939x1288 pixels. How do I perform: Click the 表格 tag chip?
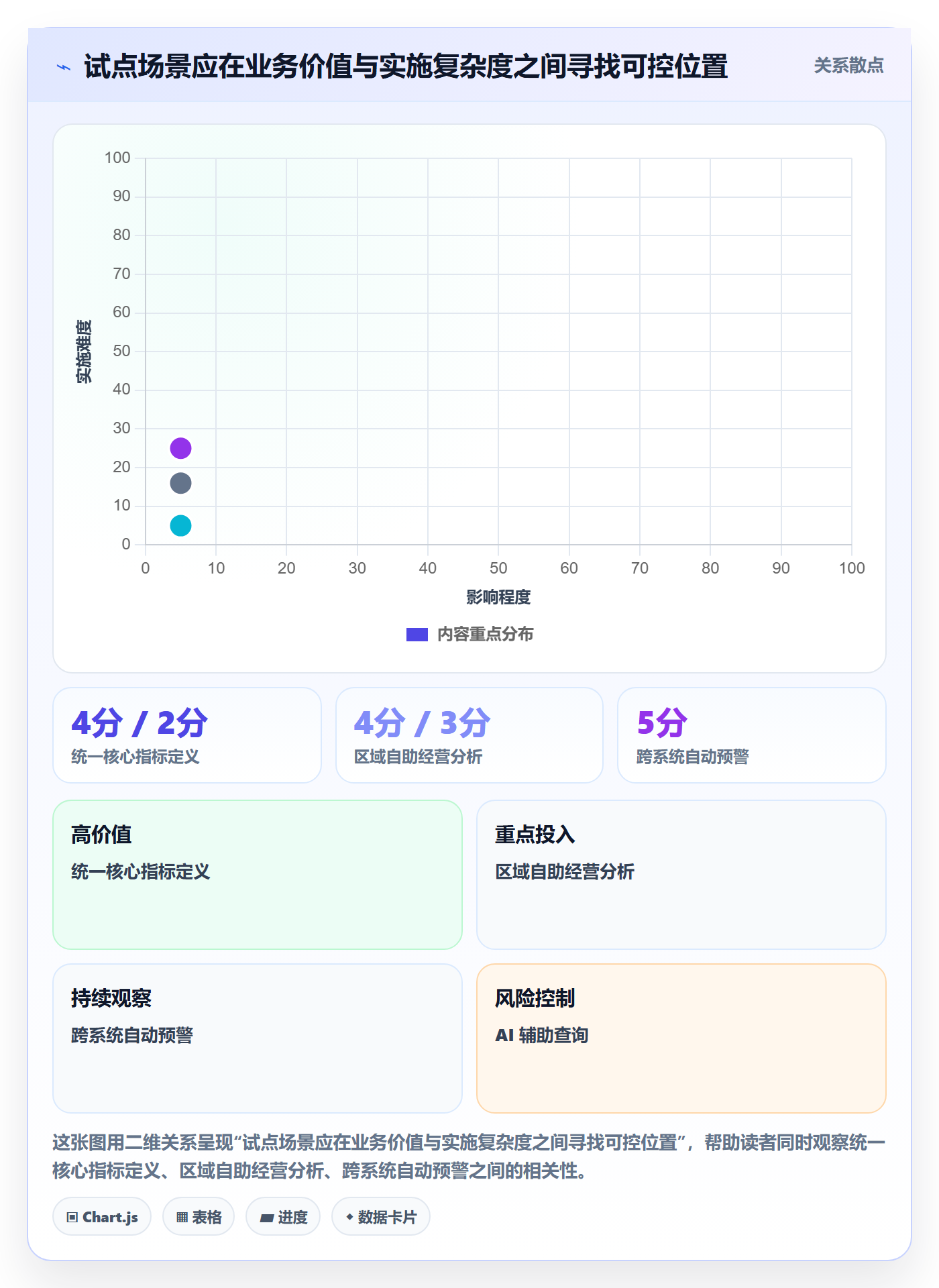(199, 1217)
